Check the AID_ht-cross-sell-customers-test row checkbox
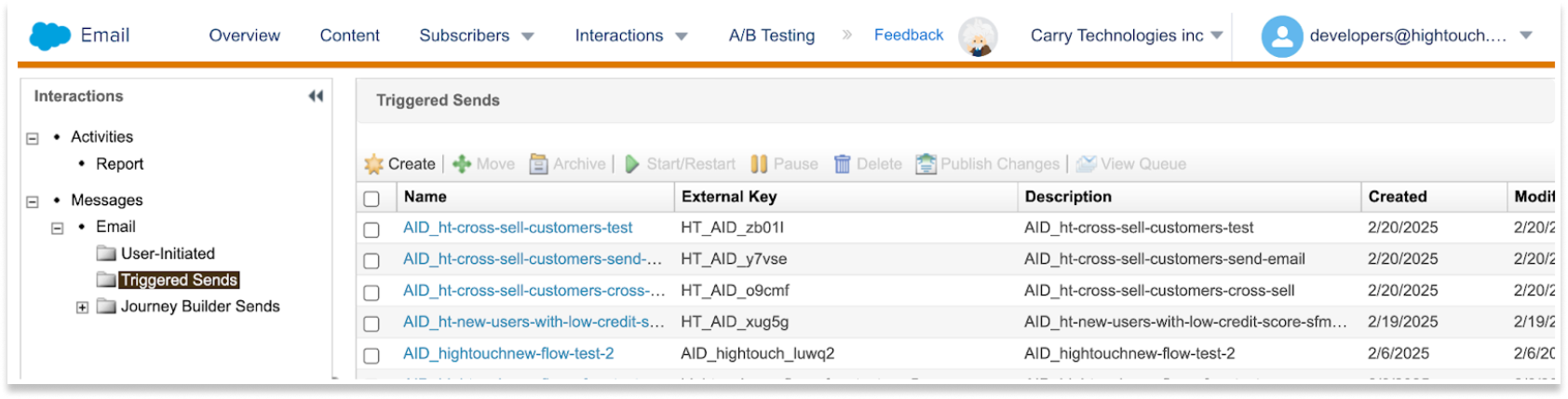The width and height of the screenshot is (1568, 399). 372,229
